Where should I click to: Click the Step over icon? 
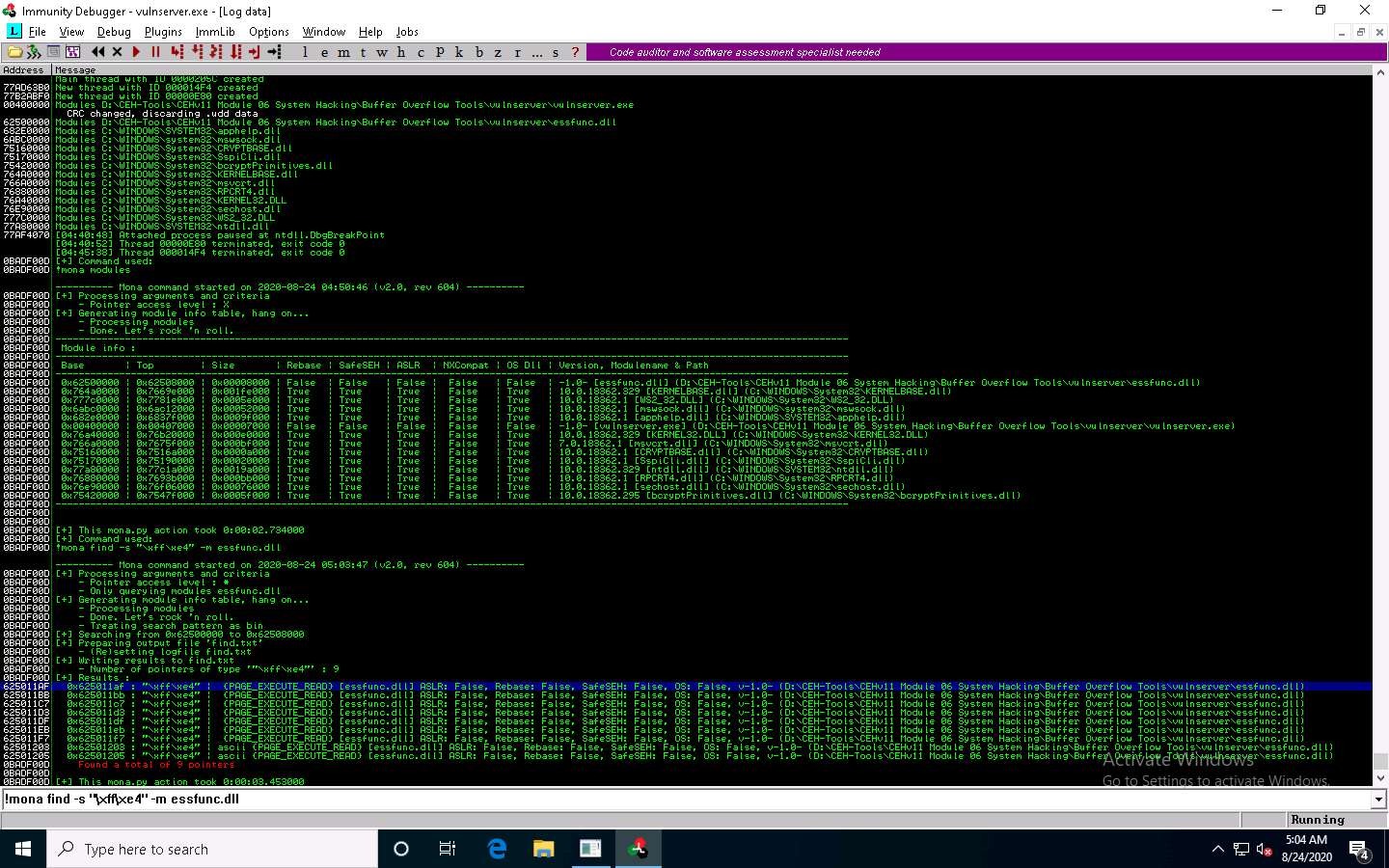[197, 52]
